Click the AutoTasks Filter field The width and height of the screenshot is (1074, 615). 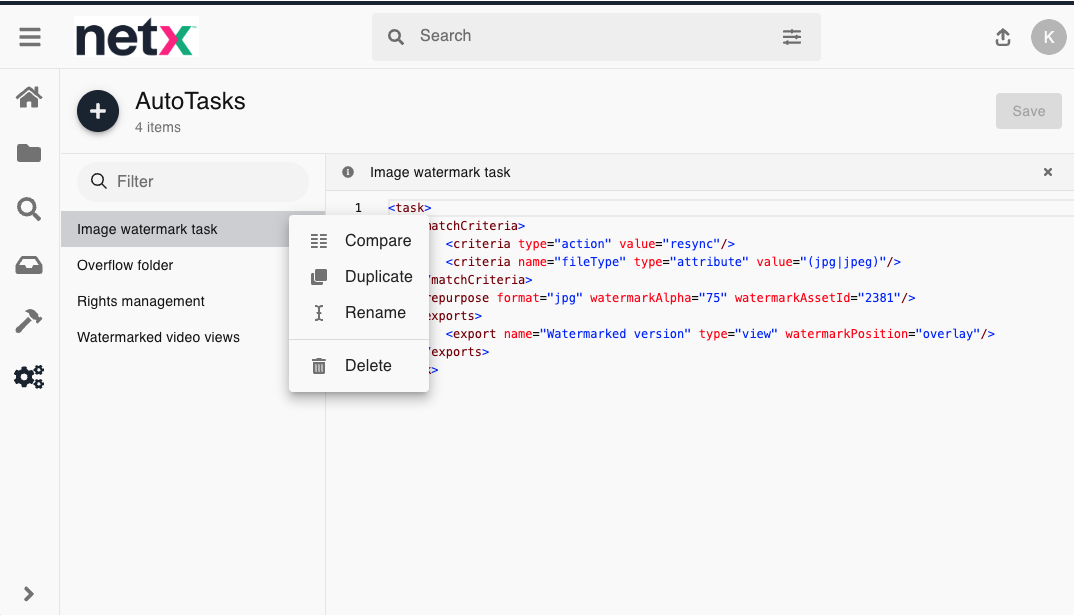click(x=200, y=182)
